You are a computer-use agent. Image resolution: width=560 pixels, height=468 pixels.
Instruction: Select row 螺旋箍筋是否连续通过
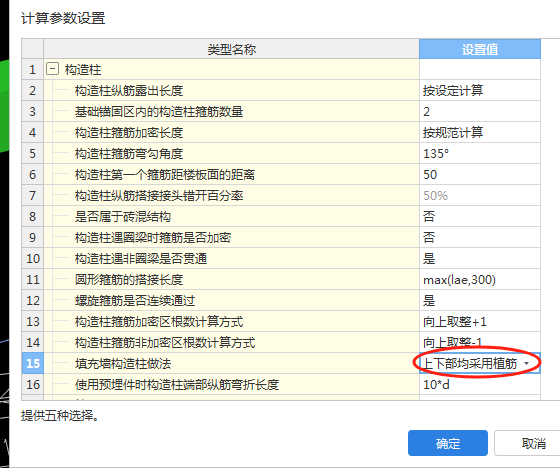click(231, 300)
